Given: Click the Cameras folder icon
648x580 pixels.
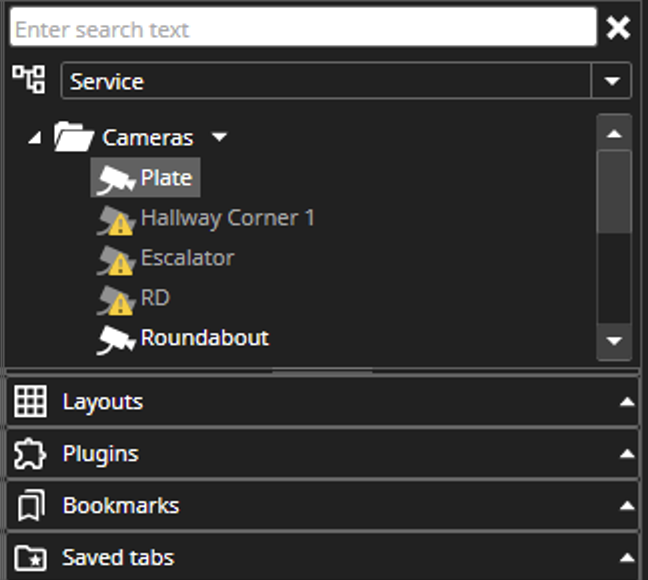Looking at the screenshot, I should (73, 137).
